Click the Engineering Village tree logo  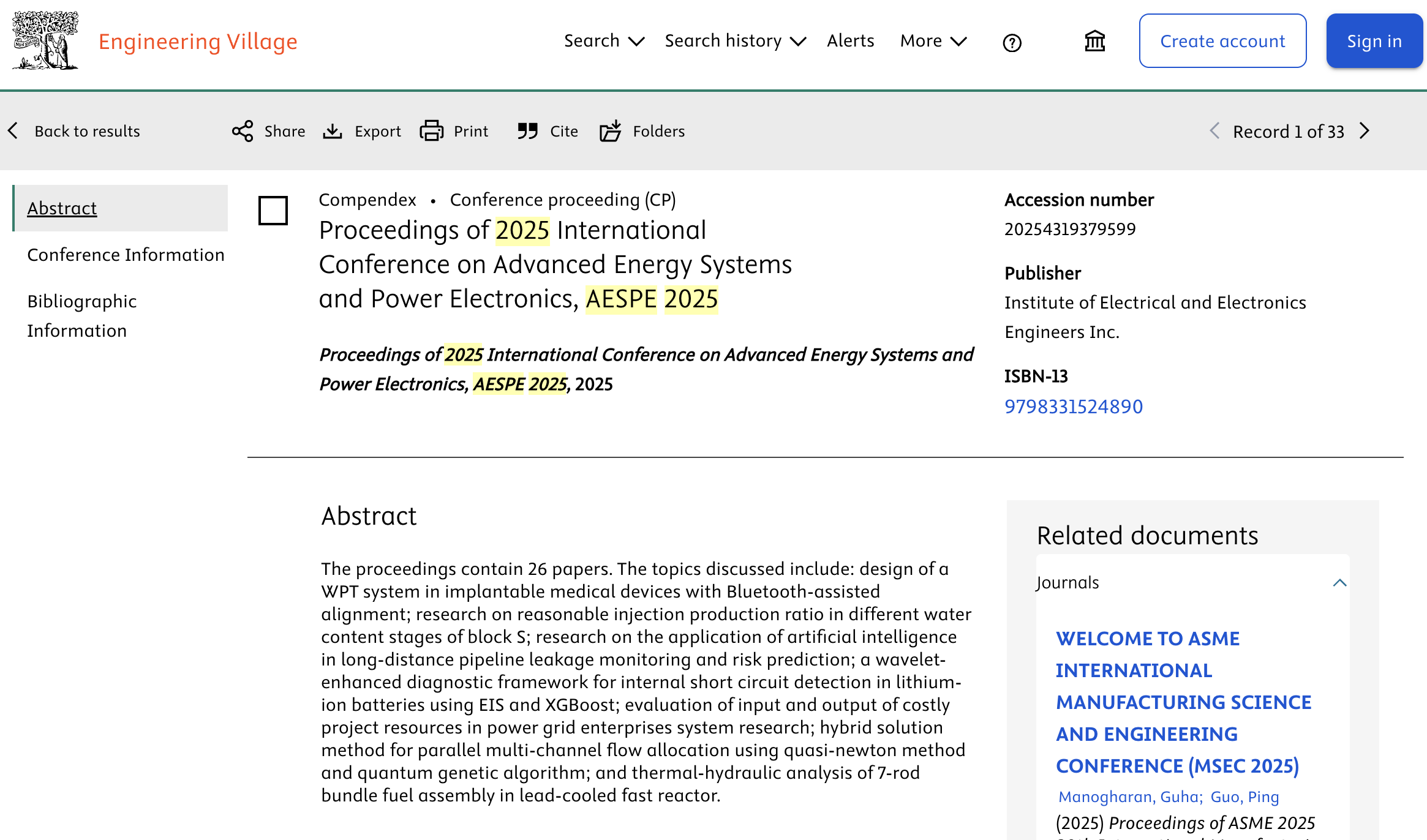coord(45,40)
